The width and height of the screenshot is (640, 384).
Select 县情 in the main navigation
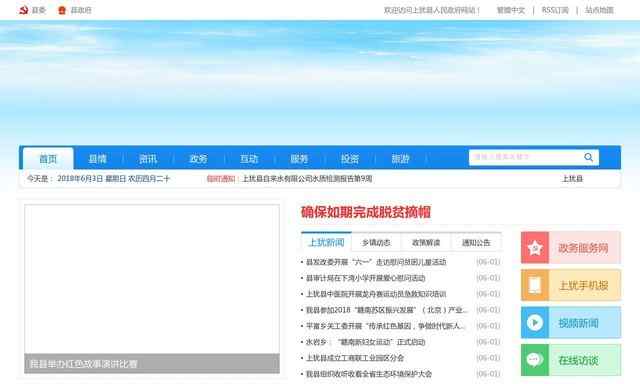tap(98, 159)
